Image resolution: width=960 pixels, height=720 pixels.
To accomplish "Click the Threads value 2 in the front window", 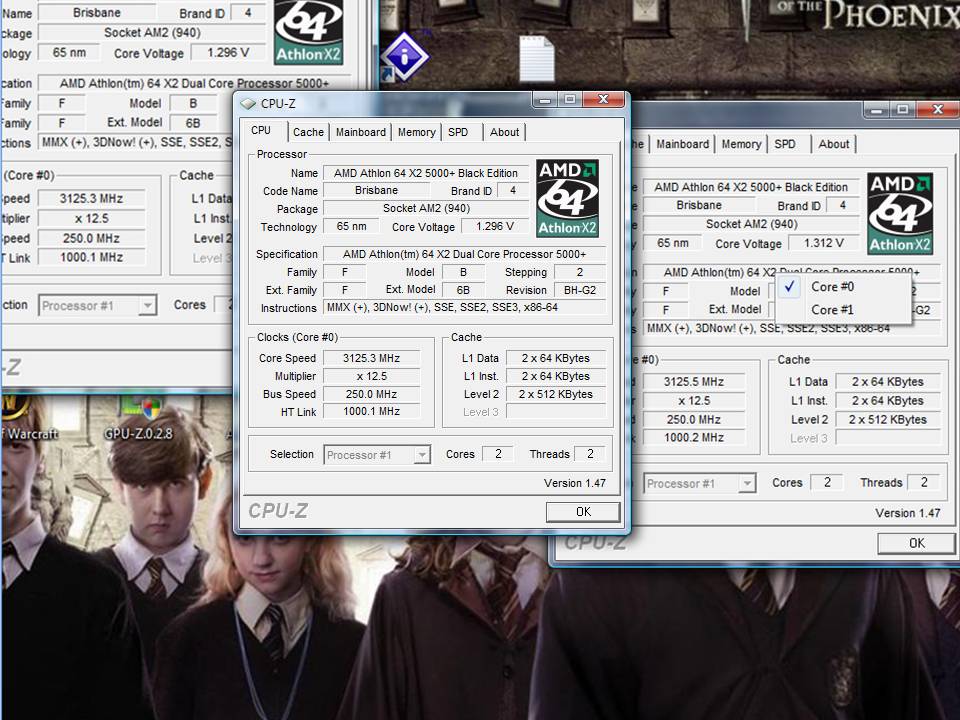I will (x=590, y=454).
